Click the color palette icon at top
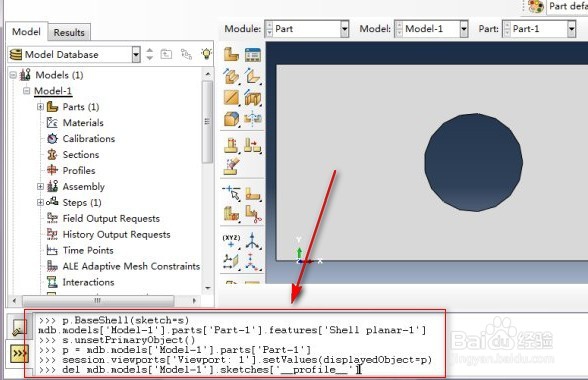Image resolution: width=588 pixels, height=380 pixels. tap(536, 7)
